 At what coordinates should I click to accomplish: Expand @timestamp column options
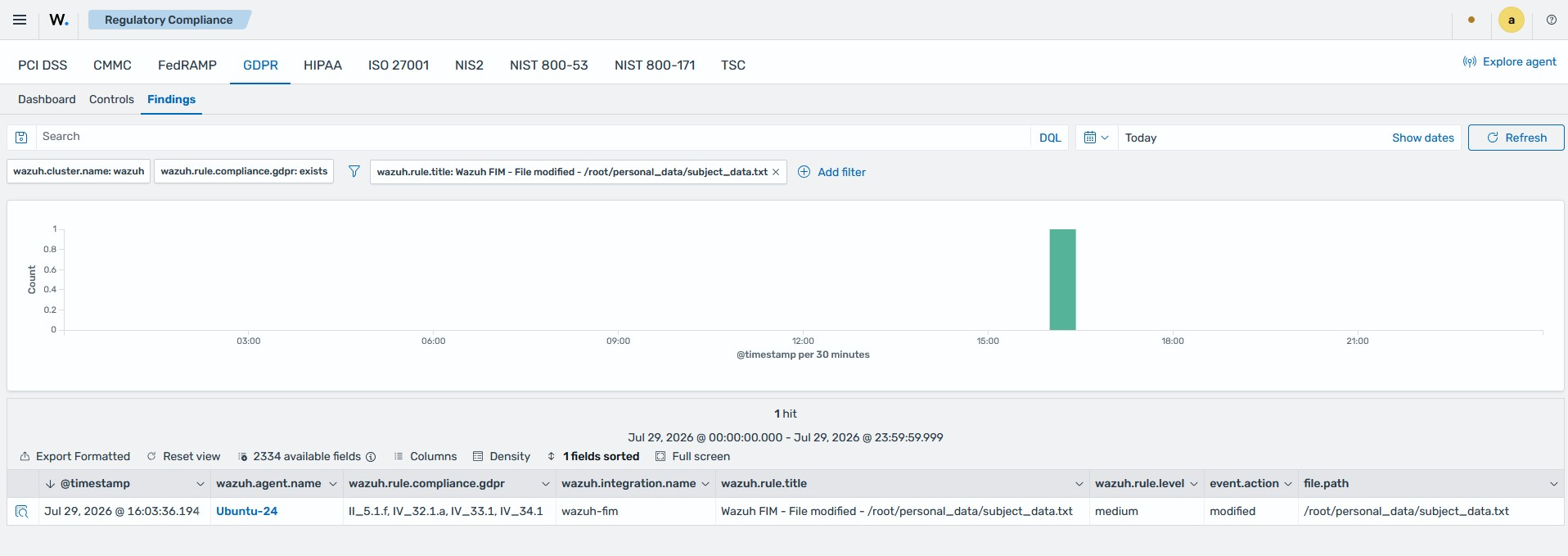coord(200,484)
